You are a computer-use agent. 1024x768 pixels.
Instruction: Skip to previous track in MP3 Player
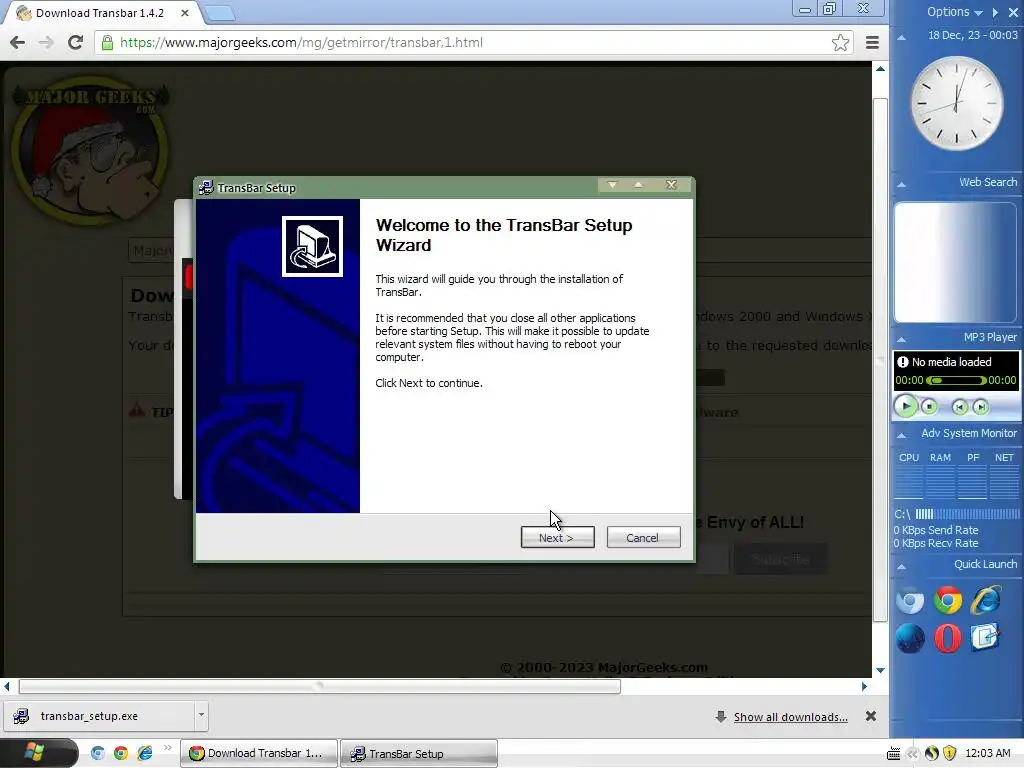click(x=959, y=407)
